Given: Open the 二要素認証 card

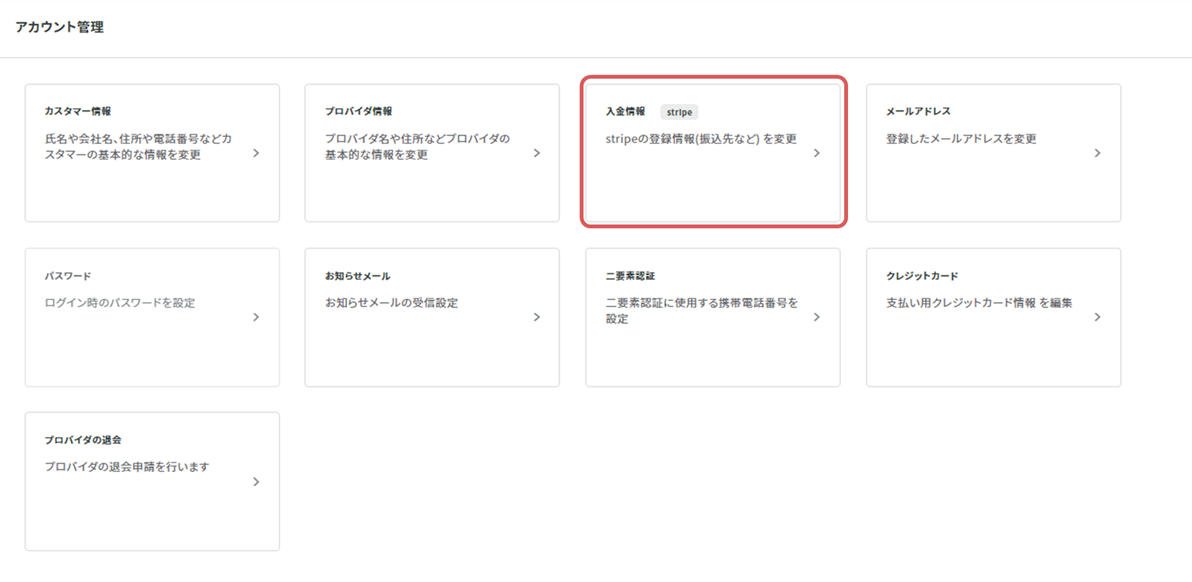Looking at the screenshot, I should point(713,317).
